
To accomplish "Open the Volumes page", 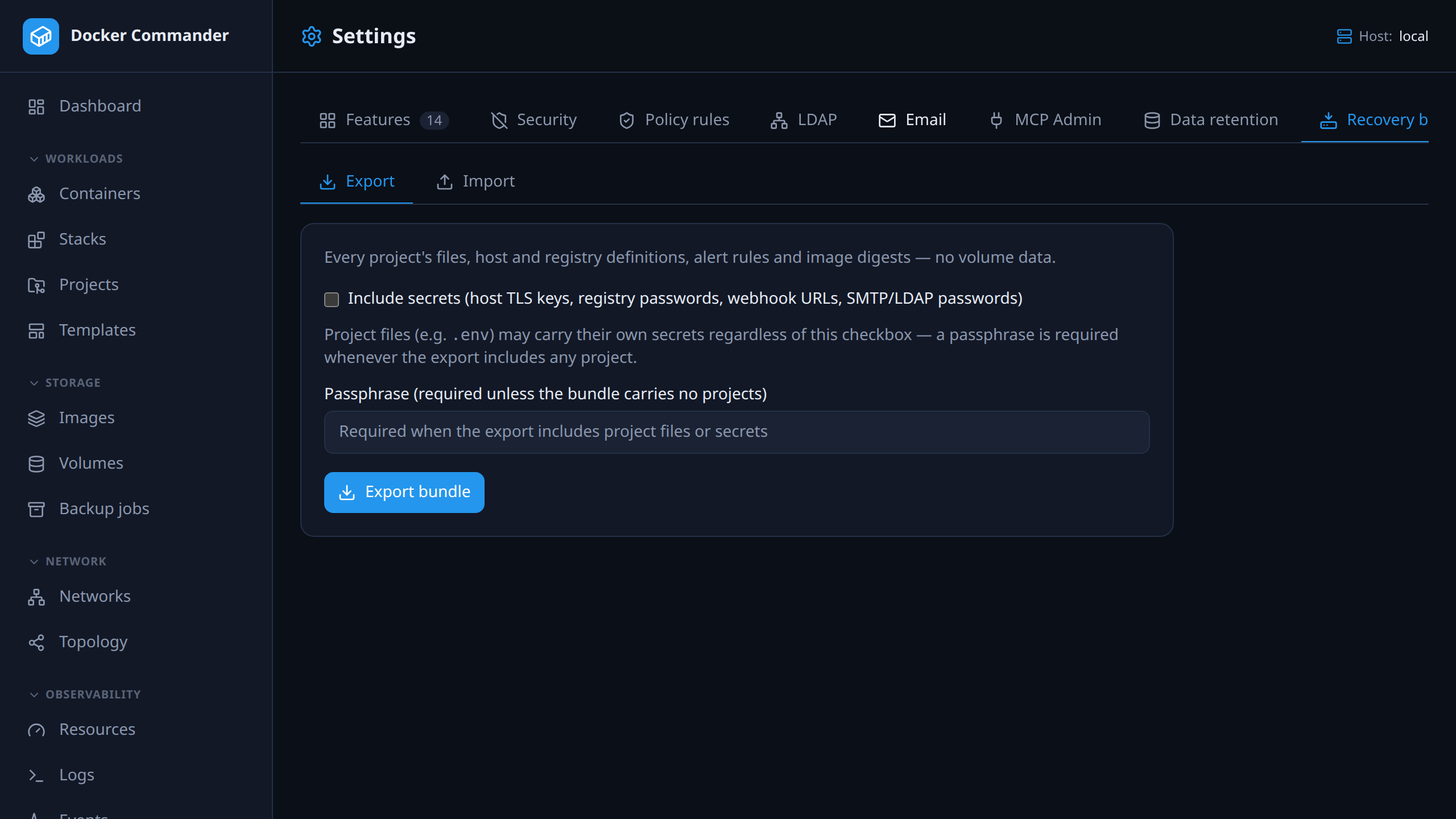I will click(x=136, y=464).
